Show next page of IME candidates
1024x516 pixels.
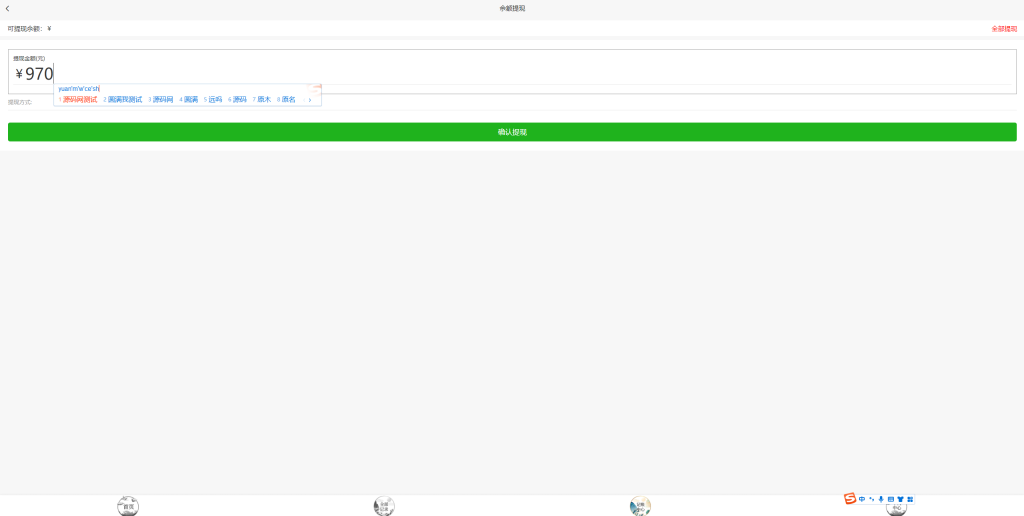tap(310, 100)
